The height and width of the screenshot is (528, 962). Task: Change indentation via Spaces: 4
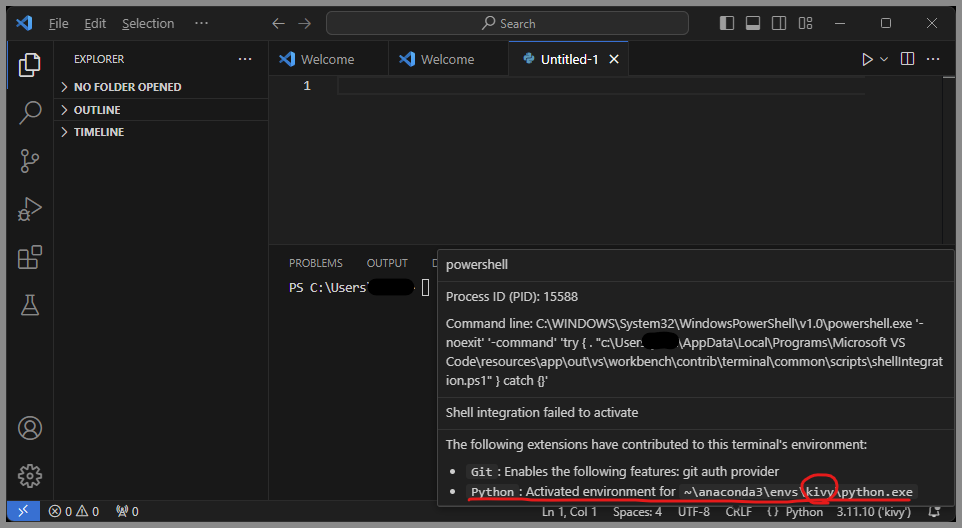click(x=637, y=511)
